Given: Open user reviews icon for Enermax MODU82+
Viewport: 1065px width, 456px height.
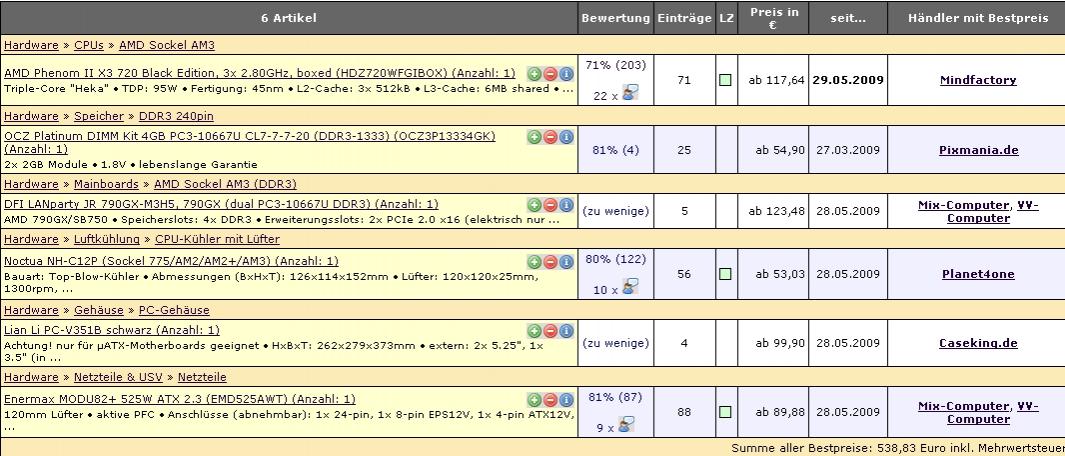Looking at the screenshot, I should pos(630,425).
